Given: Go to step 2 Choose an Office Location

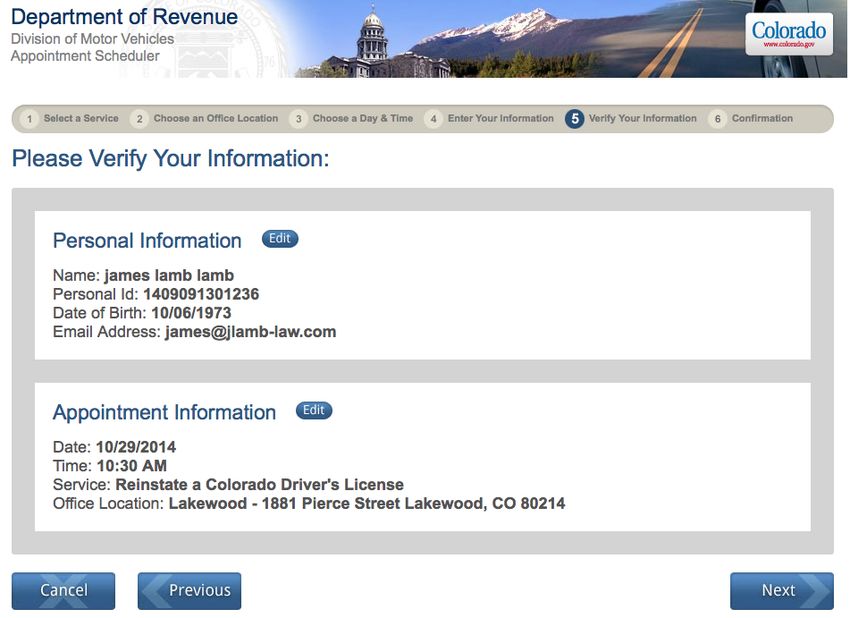Looking at the screenshot, I should (x=205, y=118).
